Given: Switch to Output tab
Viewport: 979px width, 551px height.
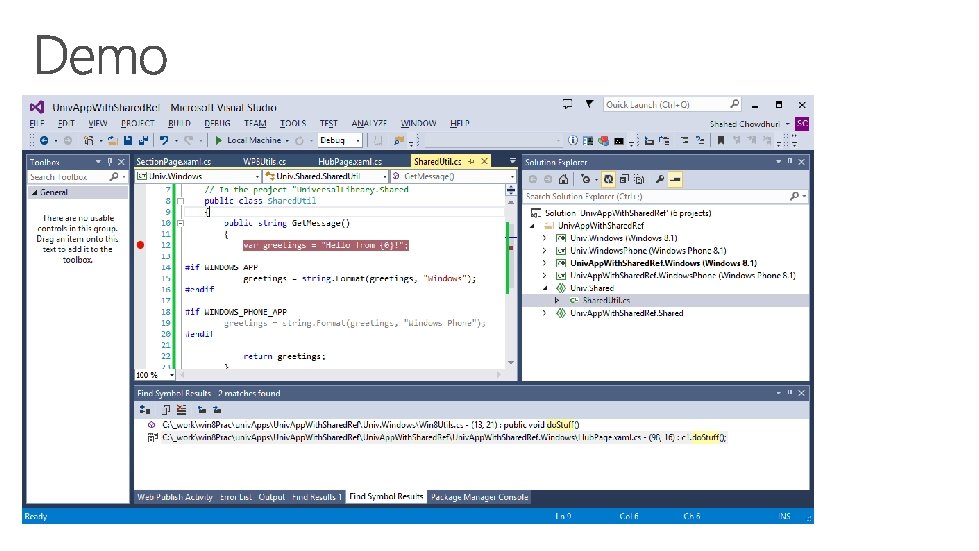Looking at the screenshot, I should [x=272, y=497].
